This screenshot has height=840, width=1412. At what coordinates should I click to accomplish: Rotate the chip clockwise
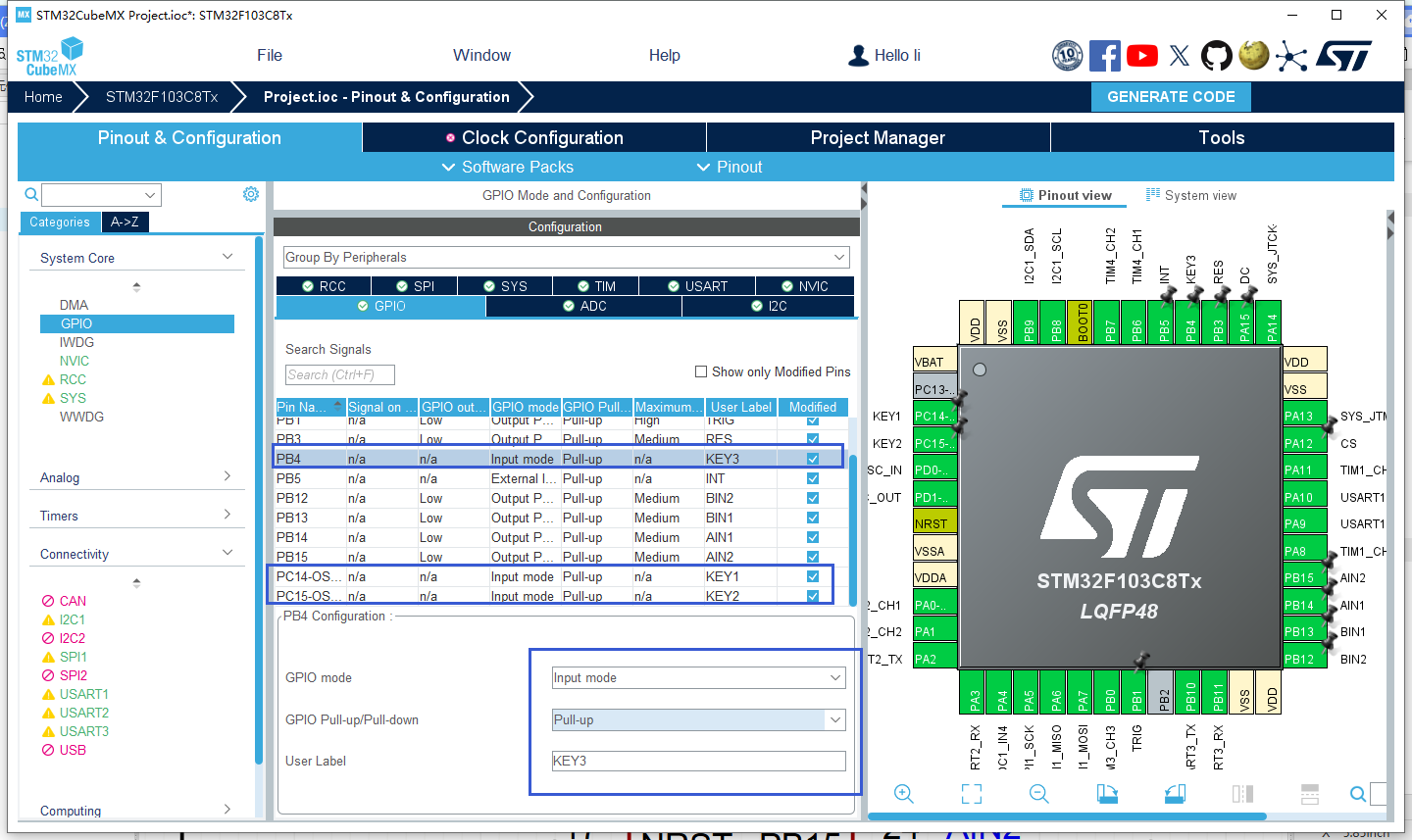coord(1107,794)
